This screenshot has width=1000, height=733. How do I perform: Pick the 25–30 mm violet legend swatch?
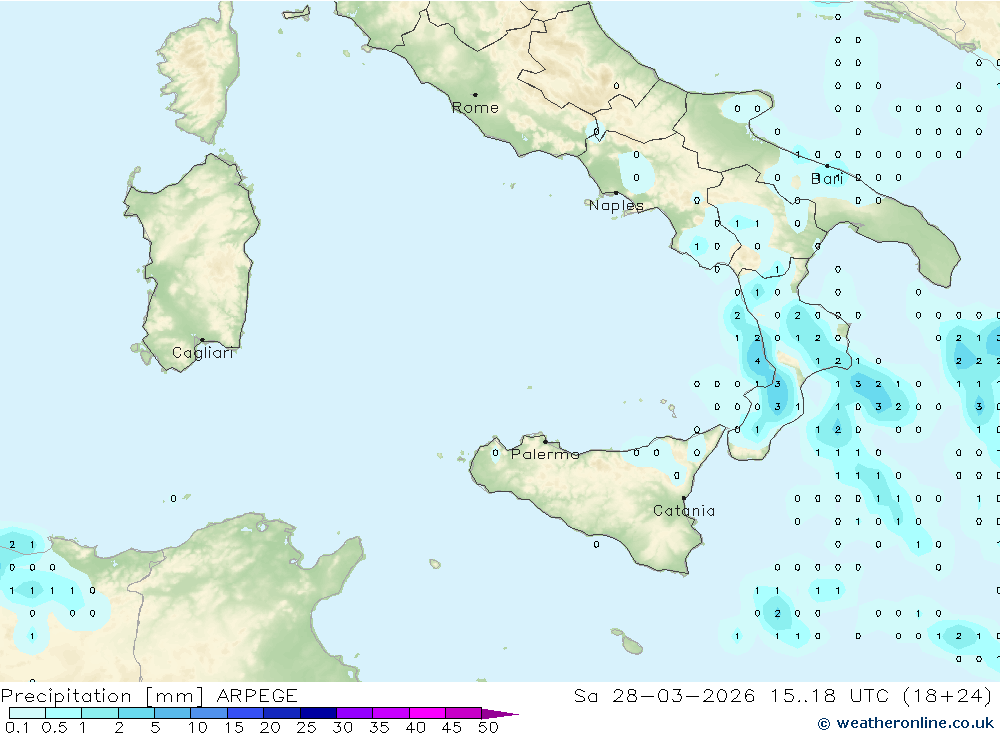(x=318, y=713)
